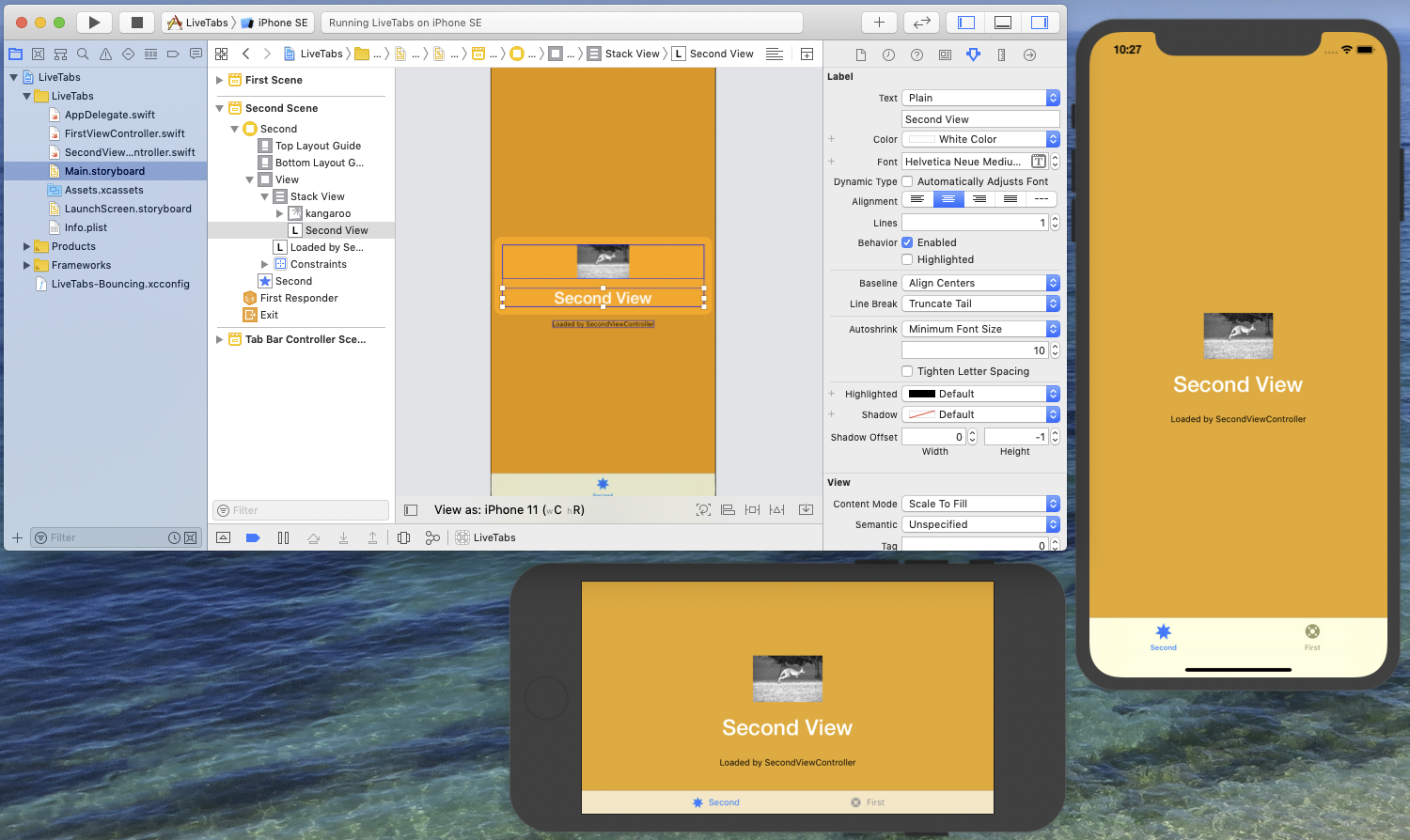Select AppDelegate.swift in navigator
The image size is (1410, 840).
[x=109, y=115]
